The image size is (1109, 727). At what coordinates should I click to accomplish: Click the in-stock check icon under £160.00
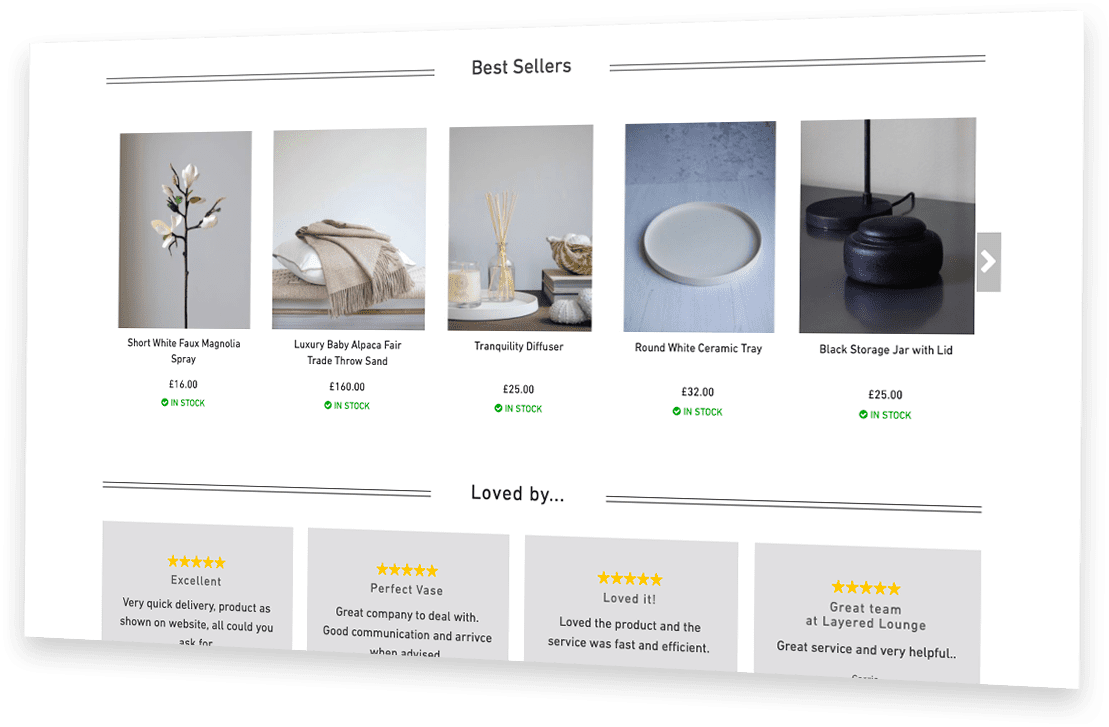click(x=328, y=405)
